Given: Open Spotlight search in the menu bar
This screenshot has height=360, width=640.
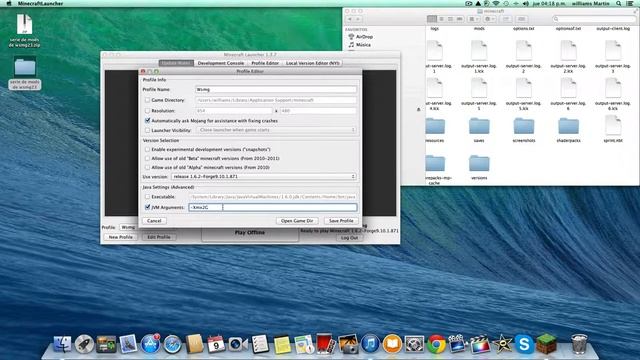Looking at the screenshot, I should 619,4.
